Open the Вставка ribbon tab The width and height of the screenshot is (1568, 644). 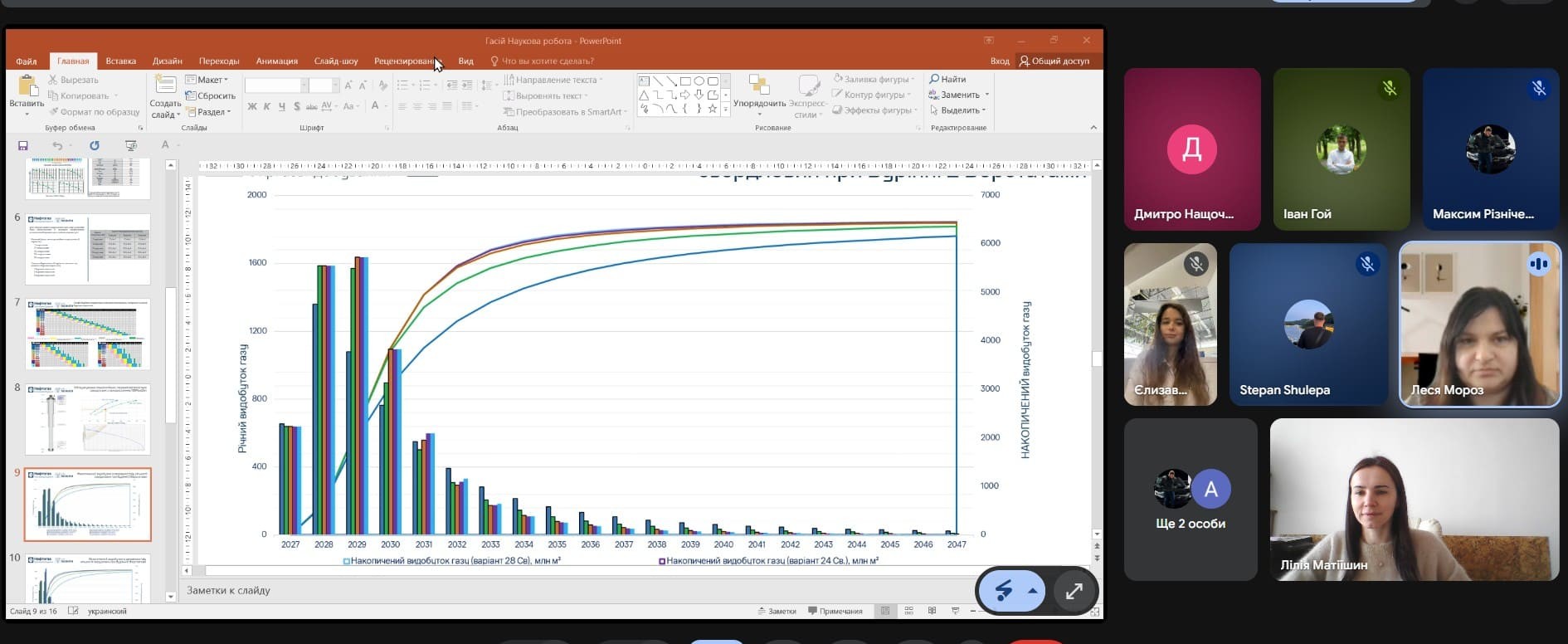point(120,61)
